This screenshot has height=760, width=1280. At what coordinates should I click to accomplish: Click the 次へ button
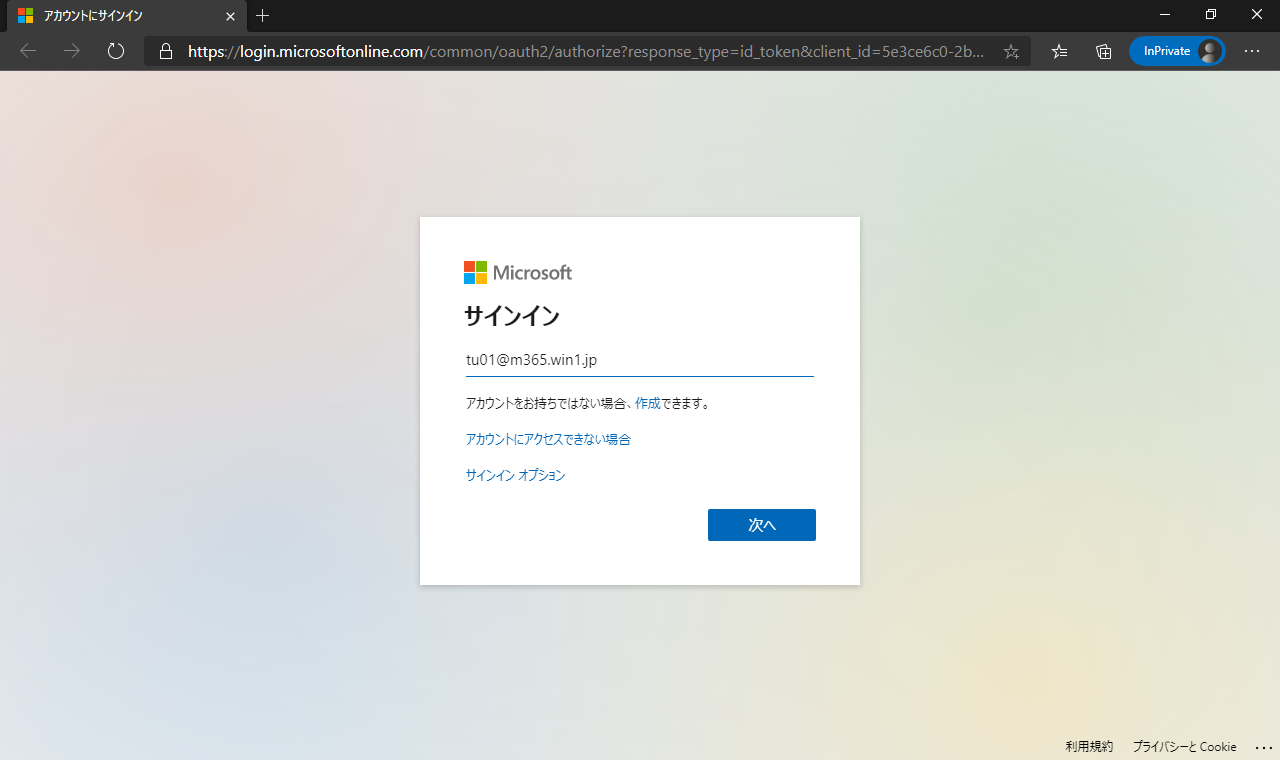pos(762,525)
